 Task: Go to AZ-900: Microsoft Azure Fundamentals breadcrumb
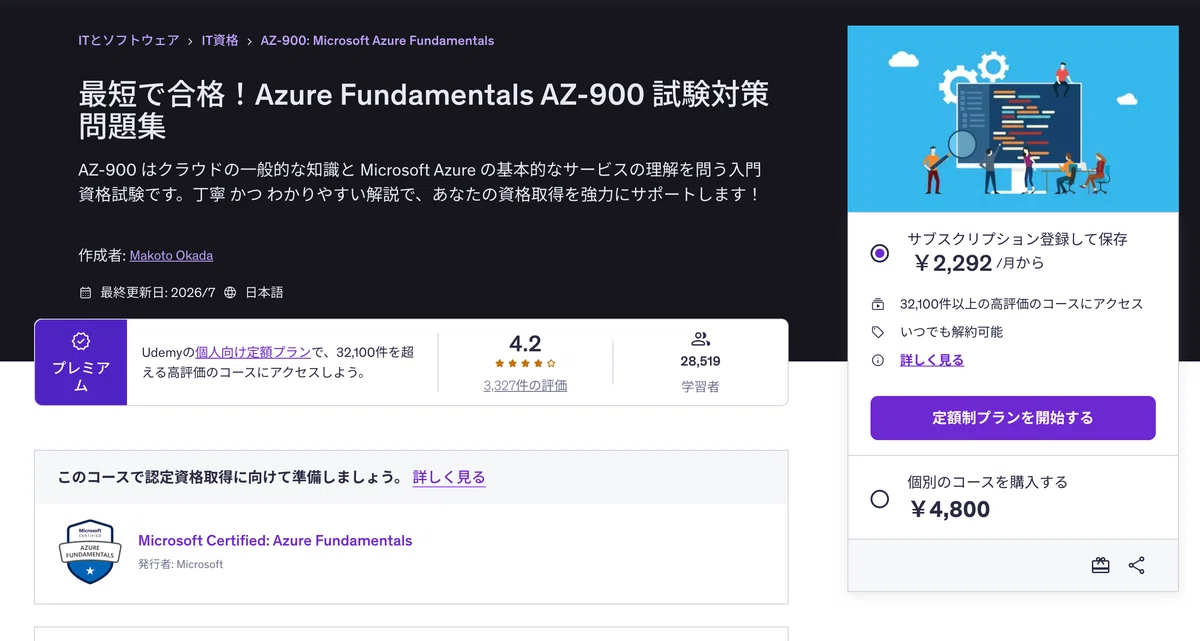coord(377,41)
